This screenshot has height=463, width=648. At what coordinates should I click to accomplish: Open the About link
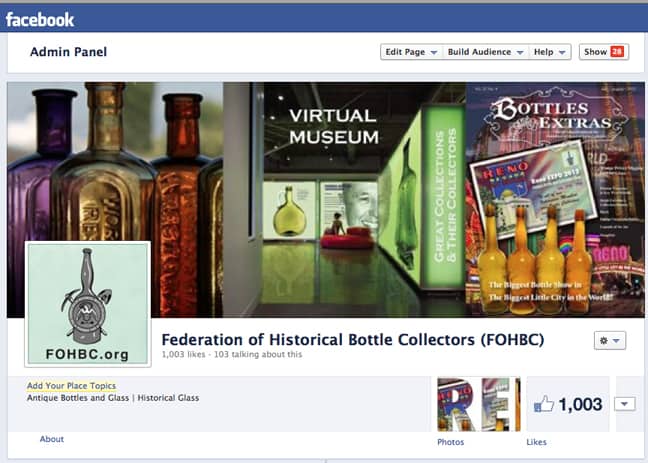click(52, 439)
